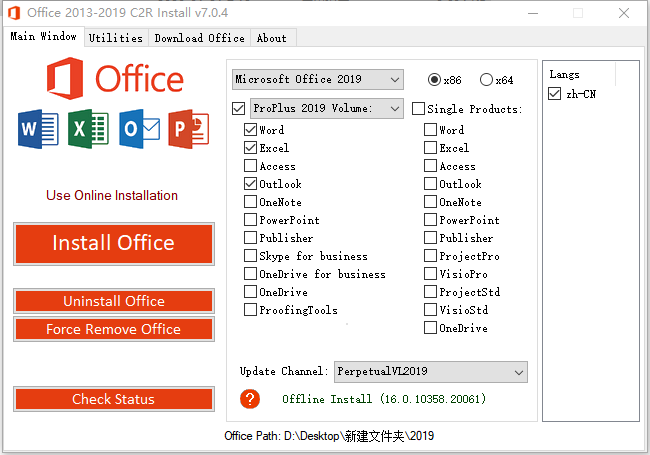Uncheck Excel in the ProPlus list
Image resolution: width=650 pixels, height=455 pixels.
point(250,148)
